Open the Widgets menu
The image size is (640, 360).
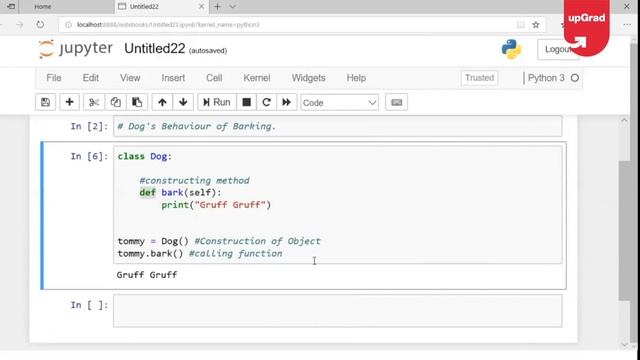pyautogui.click(x=309, y=78)
